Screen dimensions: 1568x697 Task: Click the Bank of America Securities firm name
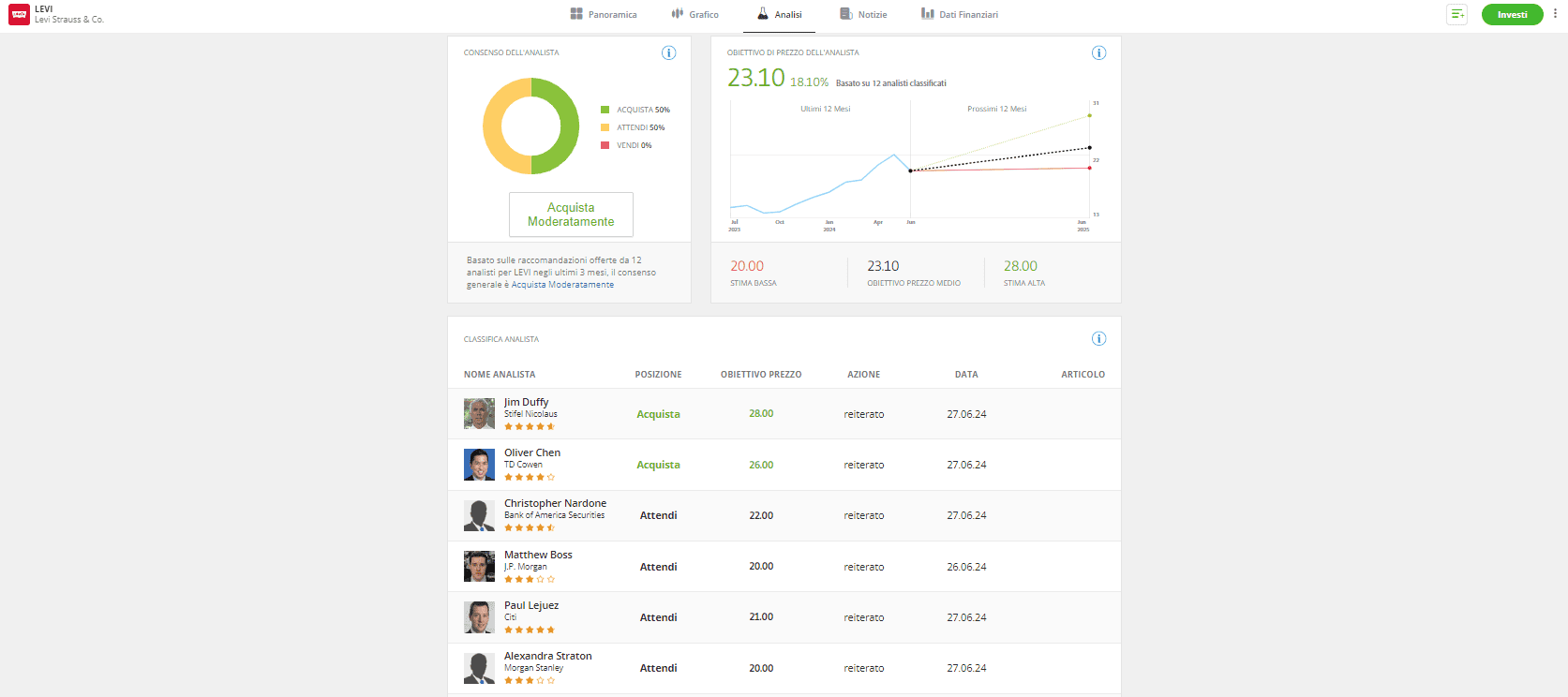(555, 515)
